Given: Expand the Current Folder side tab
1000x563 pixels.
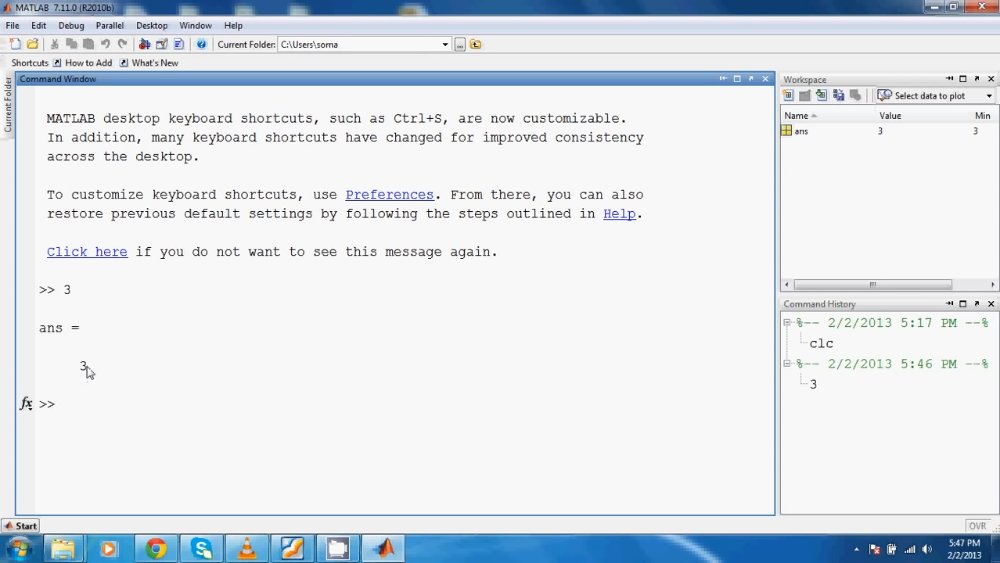Looking at the screenshot, I should [x=8, y=104].
